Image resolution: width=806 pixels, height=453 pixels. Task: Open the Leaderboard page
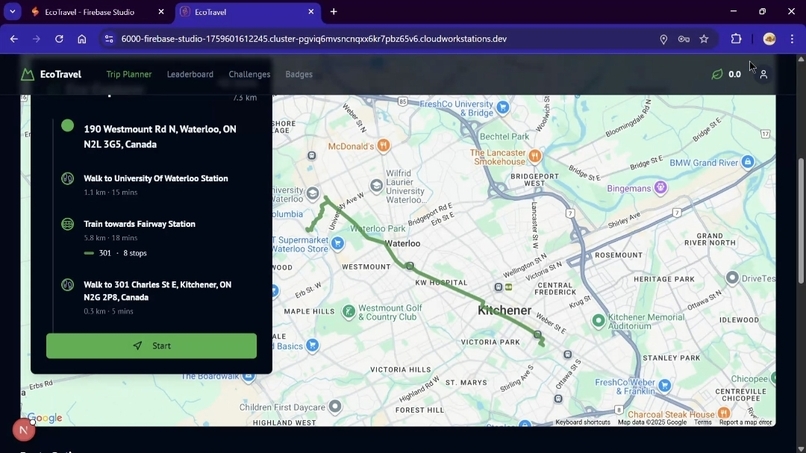(190, 74)
